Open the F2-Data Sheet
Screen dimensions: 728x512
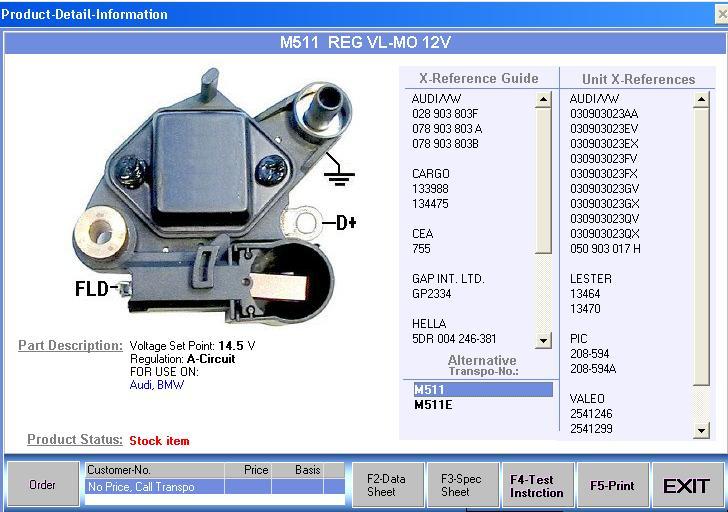387,485
